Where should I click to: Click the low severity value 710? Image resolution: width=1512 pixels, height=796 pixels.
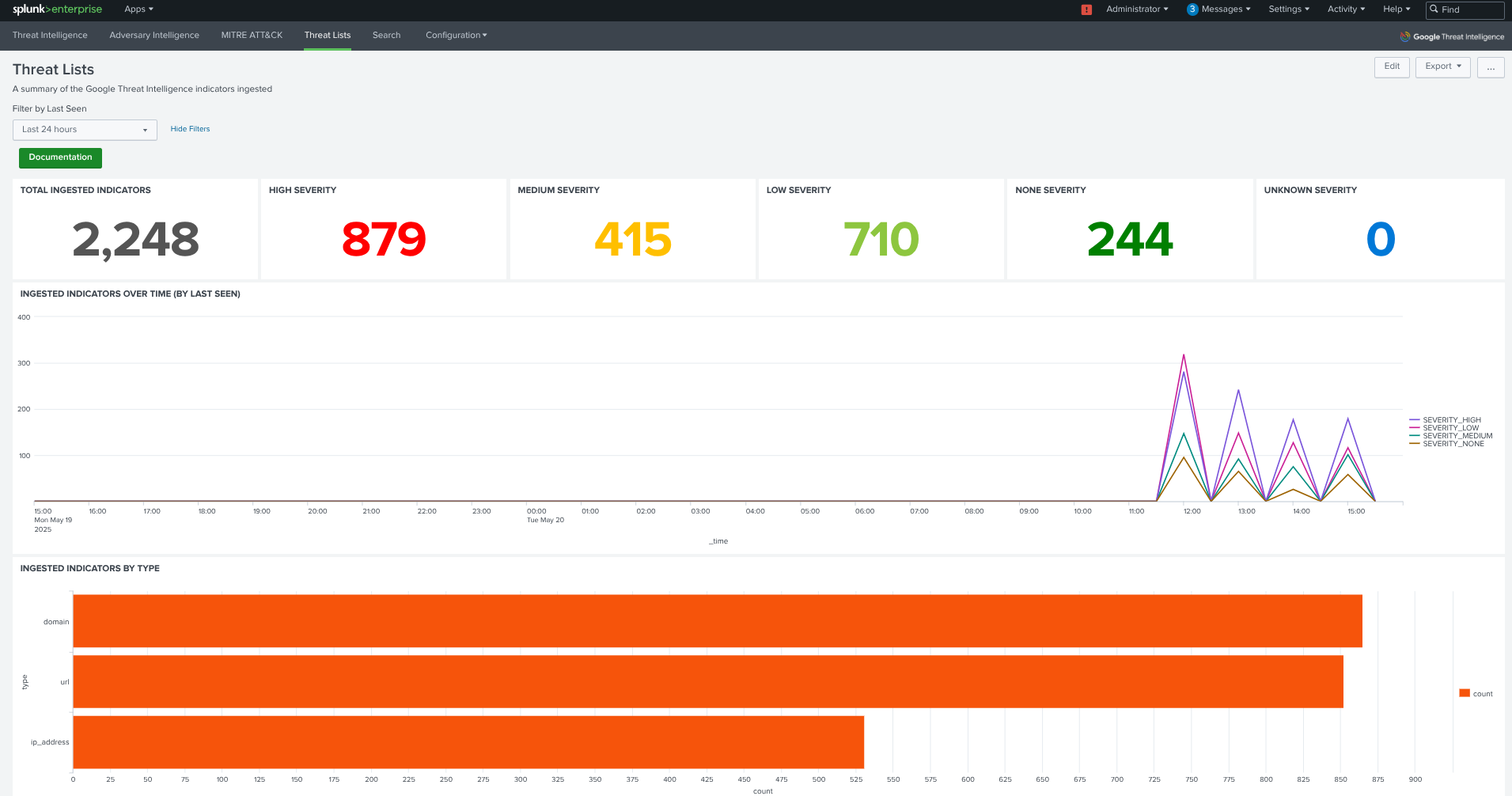(x=881, y=240)
